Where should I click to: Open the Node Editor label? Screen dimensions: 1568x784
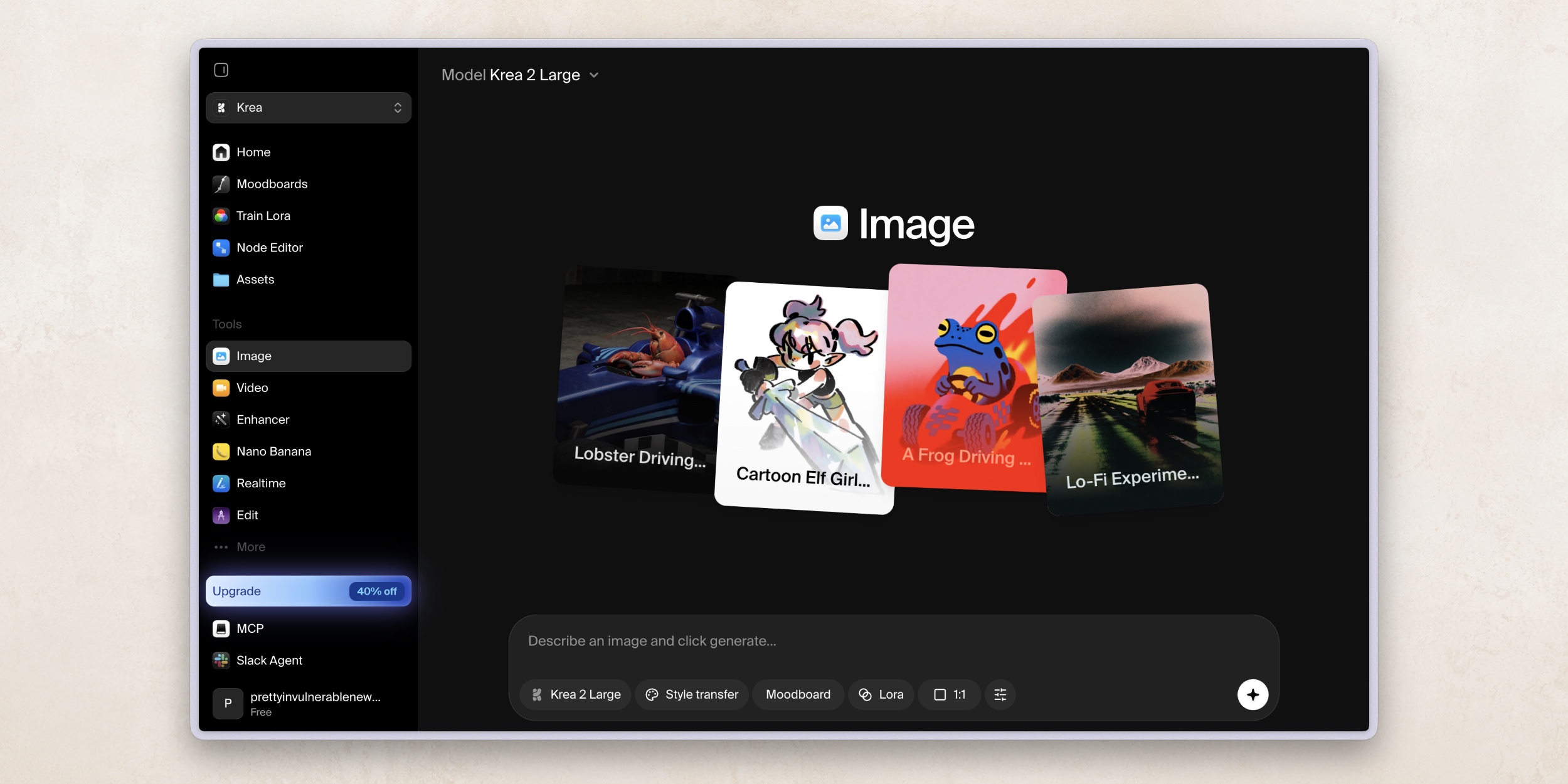[x=270, y=248]
